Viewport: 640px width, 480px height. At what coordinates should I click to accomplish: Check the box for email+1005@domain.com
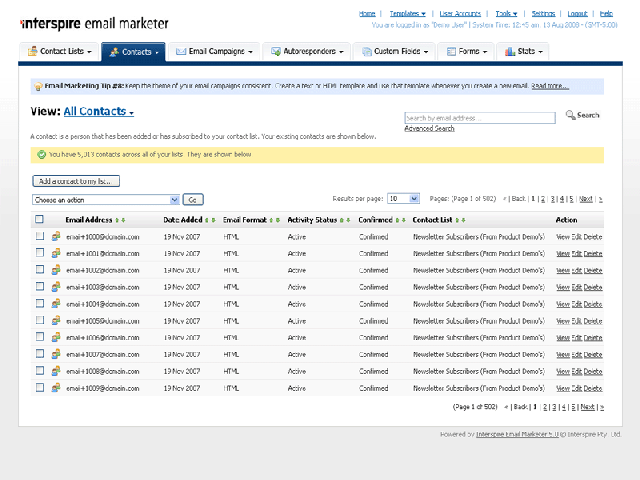[x=40, y=320]
